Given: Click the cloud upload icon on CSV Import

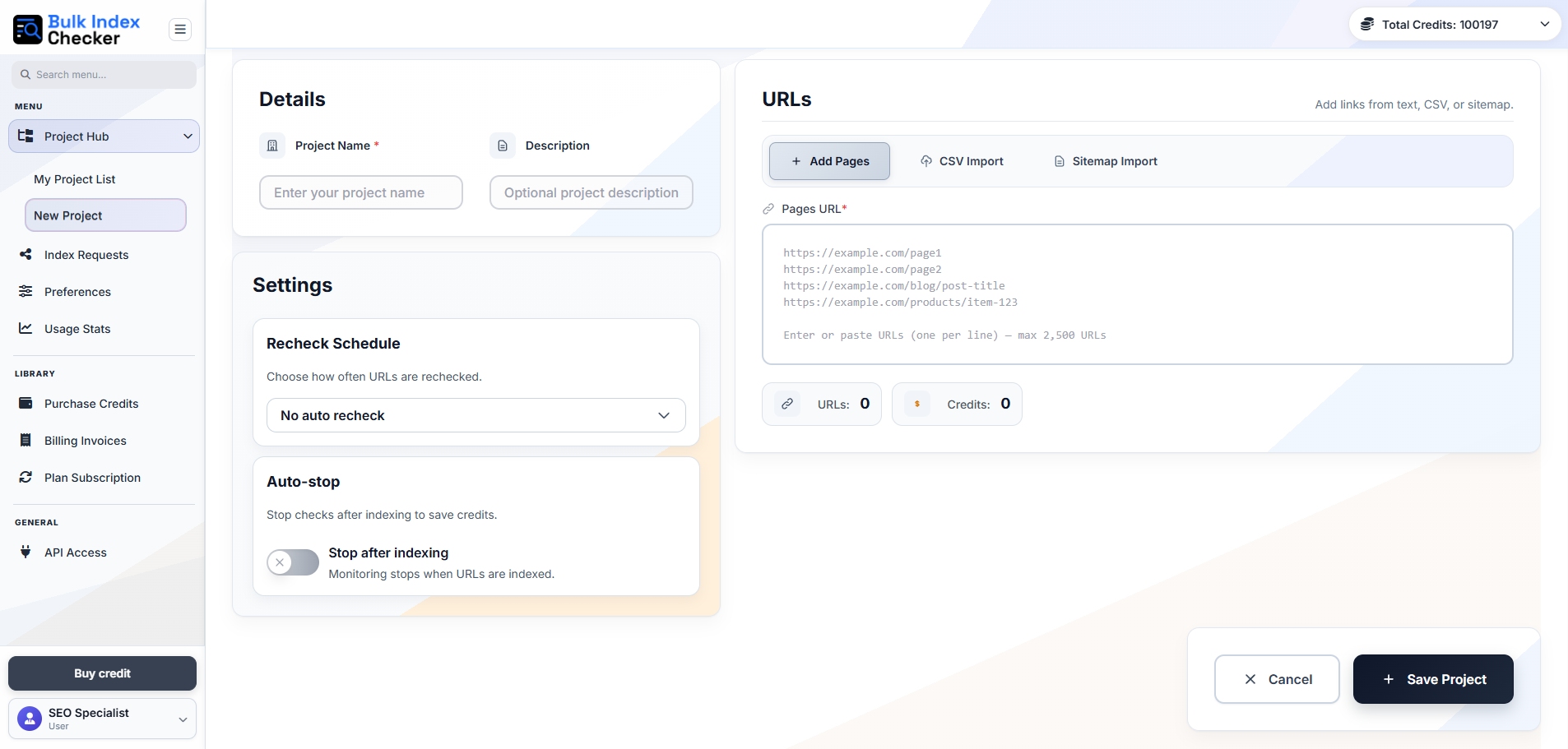Looking at the screenshot, I should (x=926, y=161).
